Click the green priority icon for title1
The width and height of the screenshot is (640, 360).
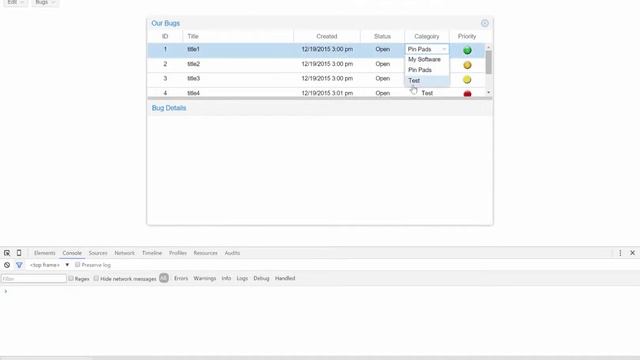point(467,50)
